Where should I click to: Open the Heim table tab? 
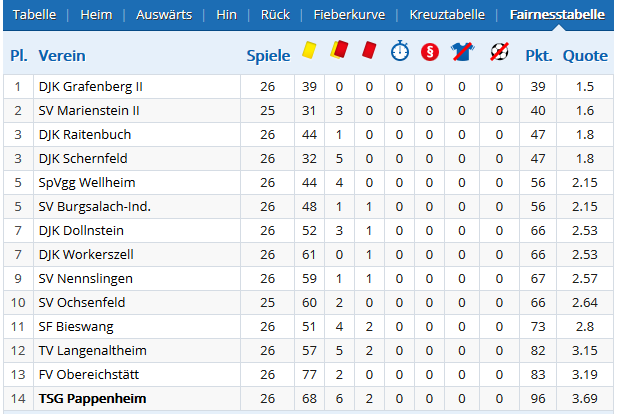96,15
